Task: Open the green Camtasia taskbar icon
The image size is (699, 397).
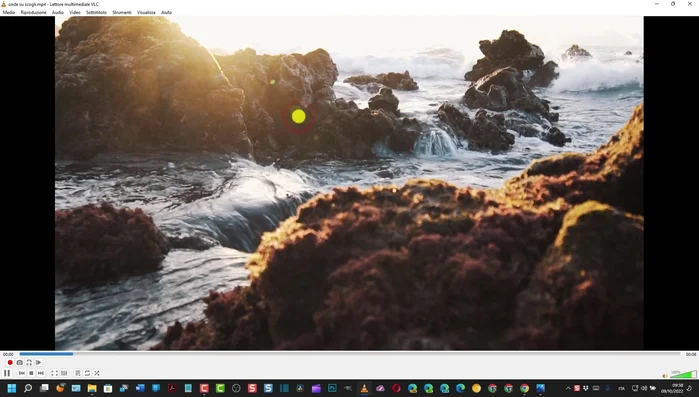Action: point(220,389)
